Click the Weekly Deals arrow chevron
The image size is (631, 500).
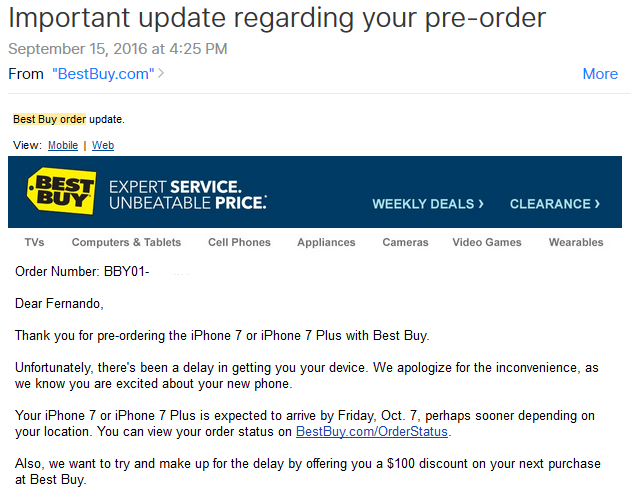(x=481, y=204)
